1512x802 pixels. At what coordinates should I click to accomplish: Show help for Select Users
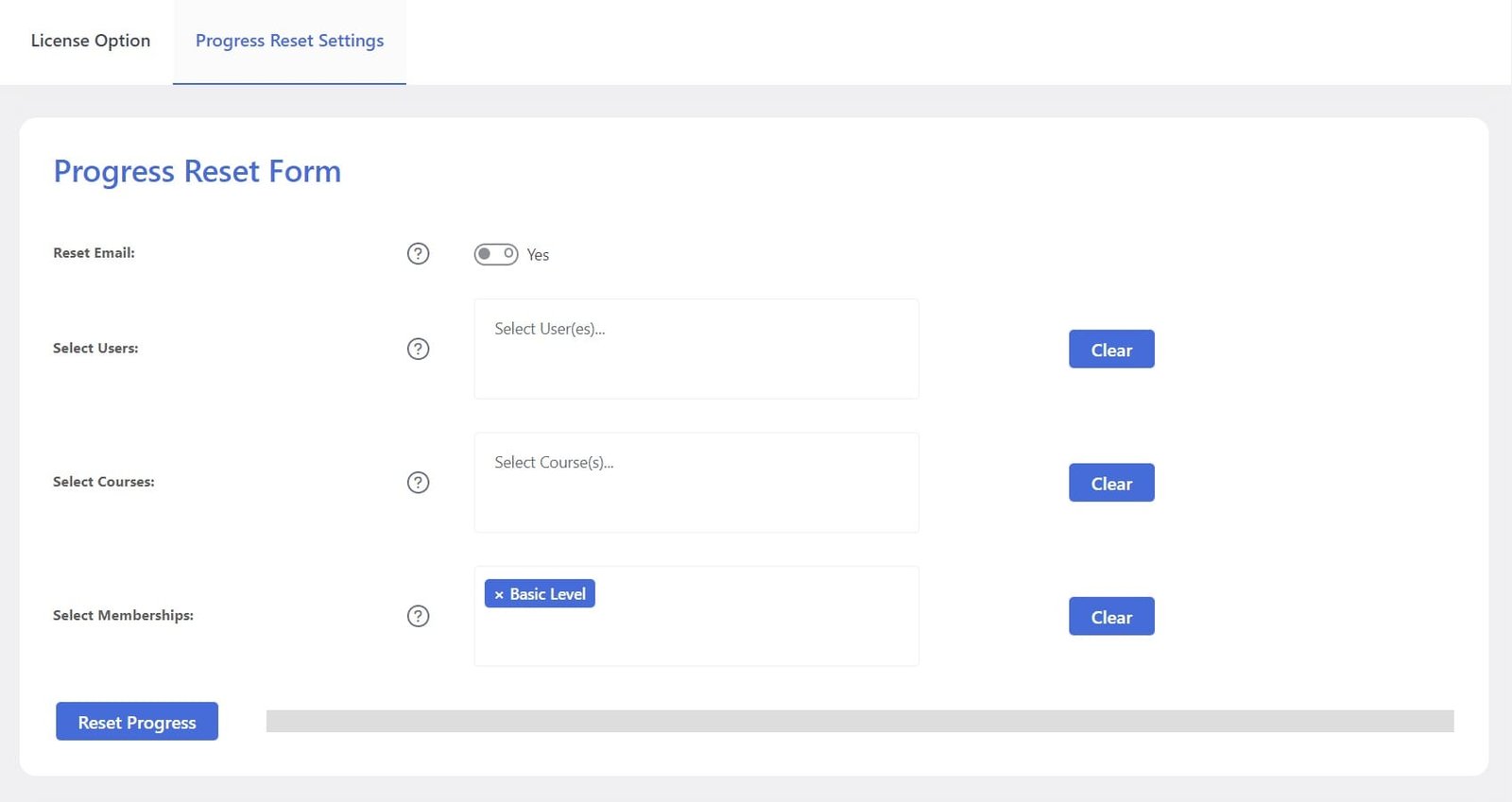(418, 349)
